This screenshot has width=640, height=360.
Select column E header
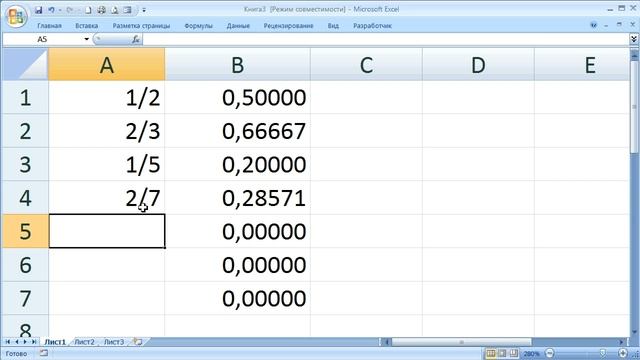[582, 64]
